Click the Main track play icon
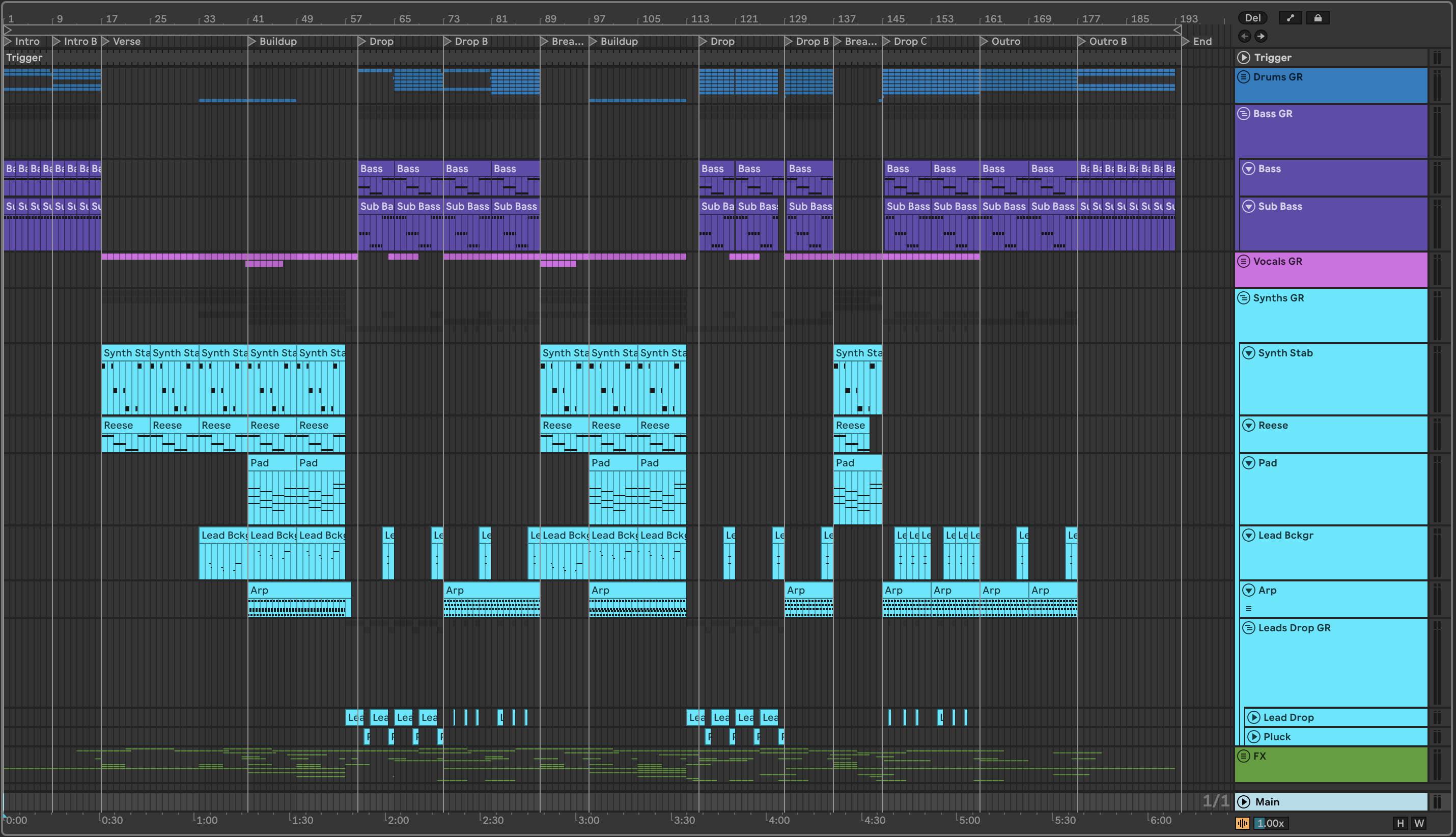 [1244, 801]
